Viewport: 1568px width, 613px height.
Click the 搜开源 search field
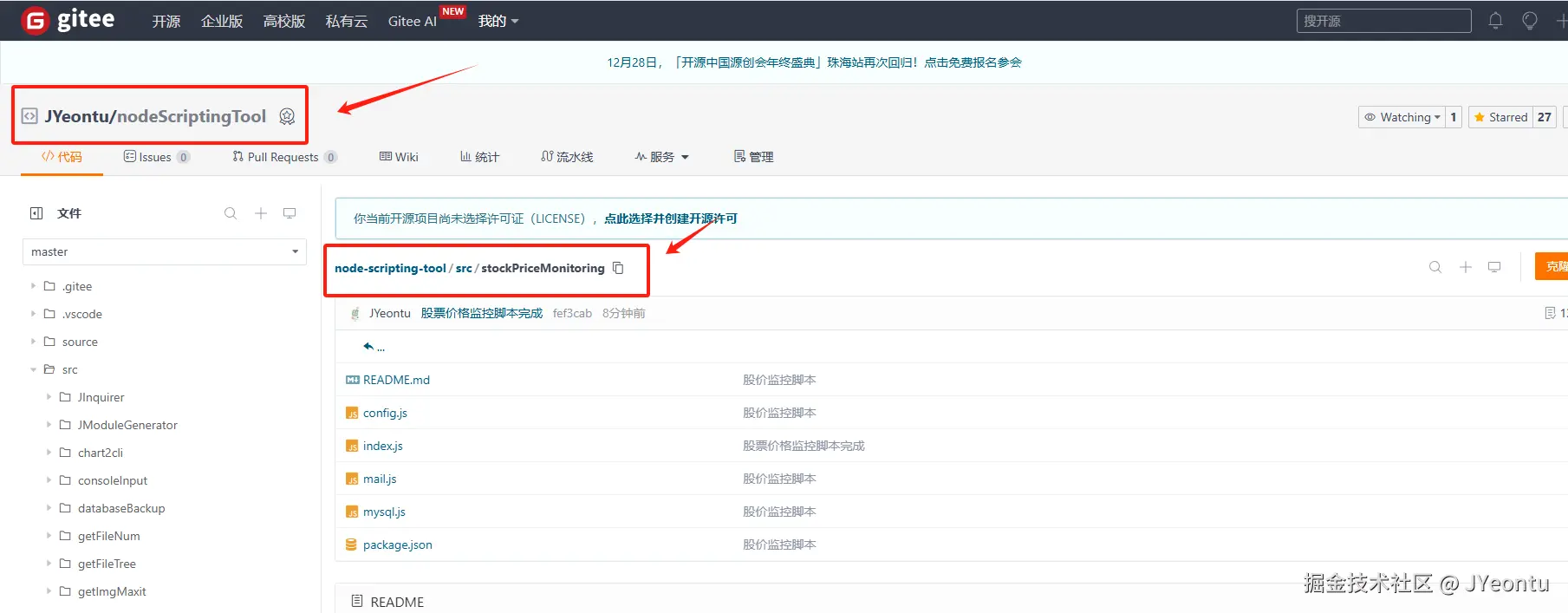pyautogui.click(x=1384, y=21)
